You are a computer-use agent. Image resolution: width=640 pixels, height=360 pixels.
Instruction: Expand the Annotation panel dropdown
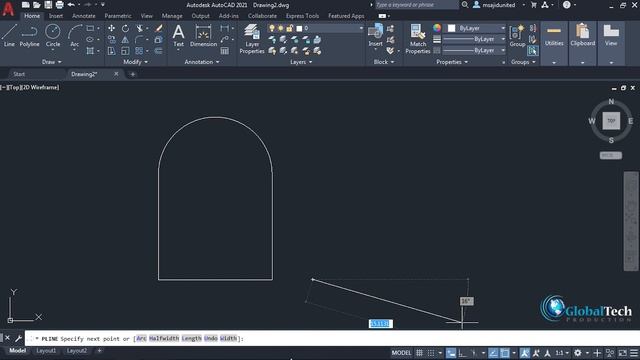202,62
